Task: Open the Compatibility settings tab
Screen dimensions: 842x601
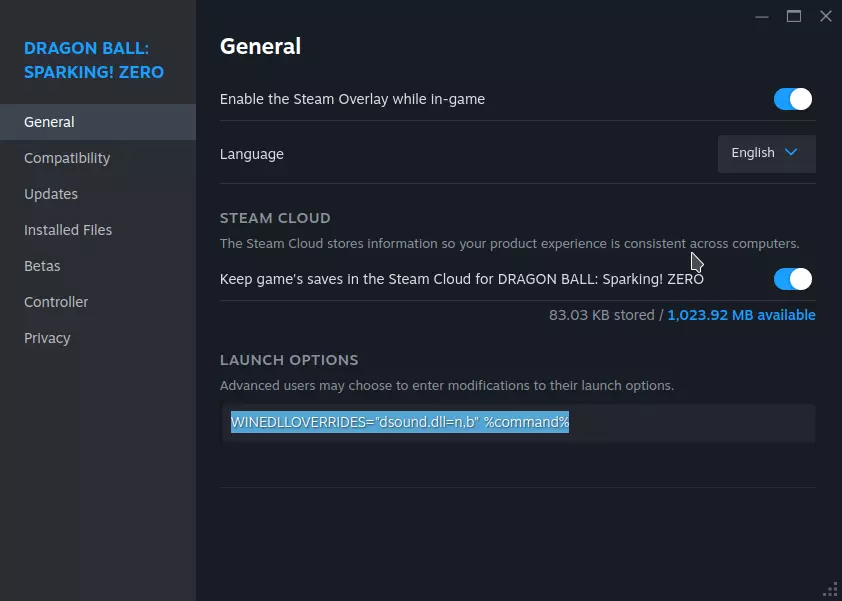Action: [x=67, y=158]
